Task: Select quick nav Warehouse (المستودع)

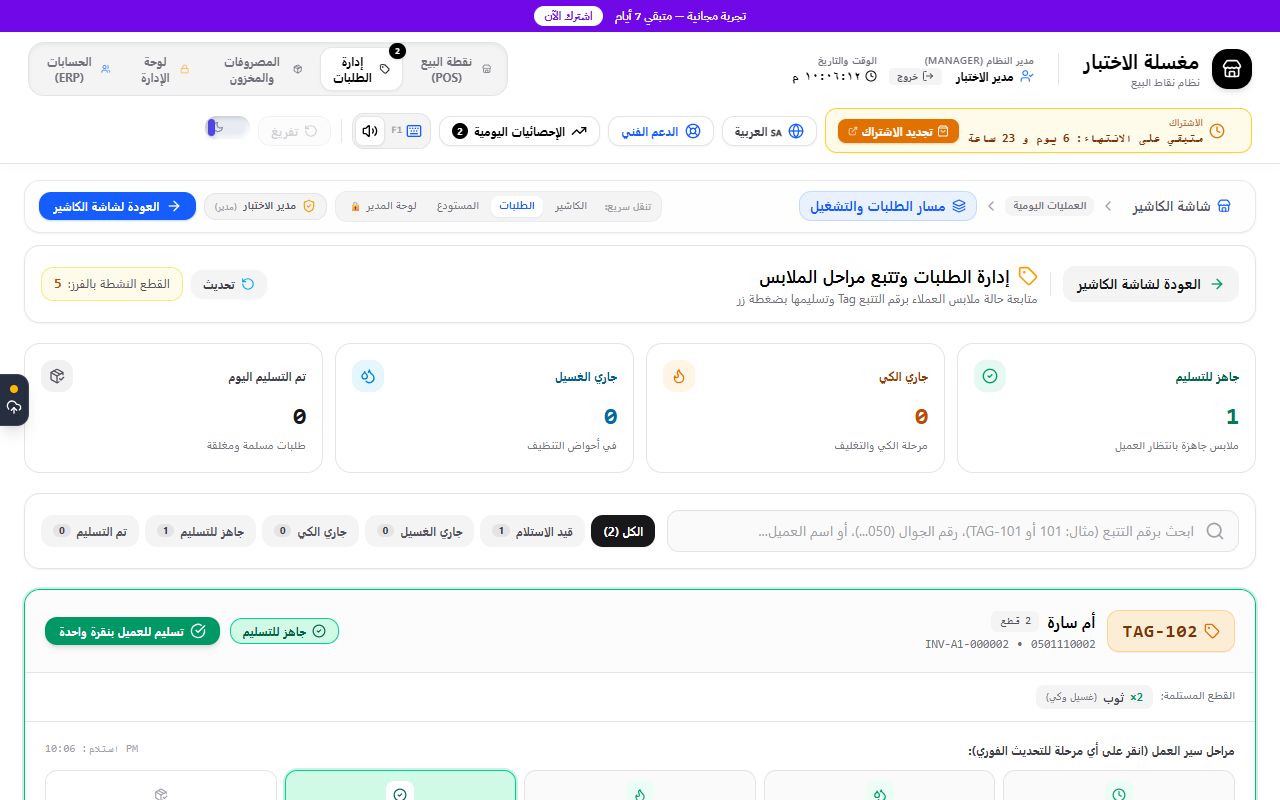Action: click(458, 206)
